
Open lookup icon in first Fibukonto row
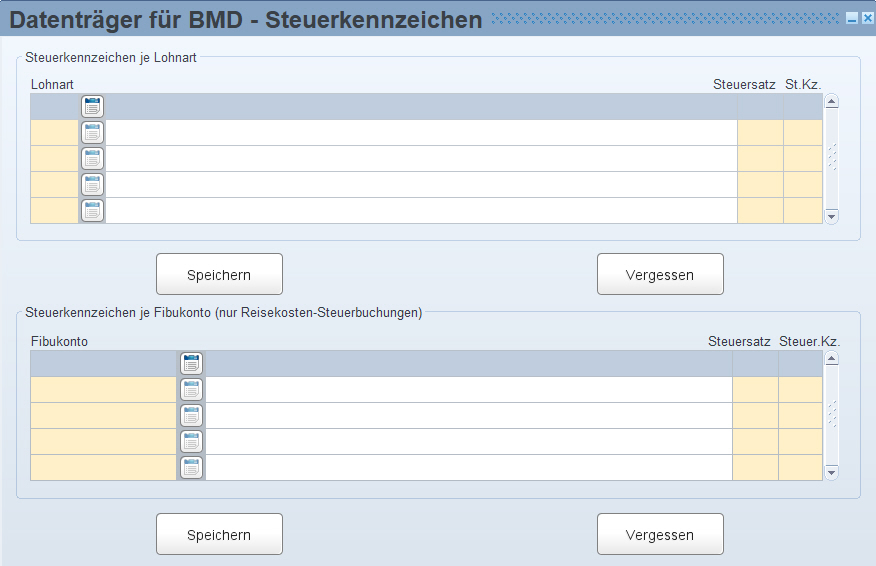pos(192,364)
